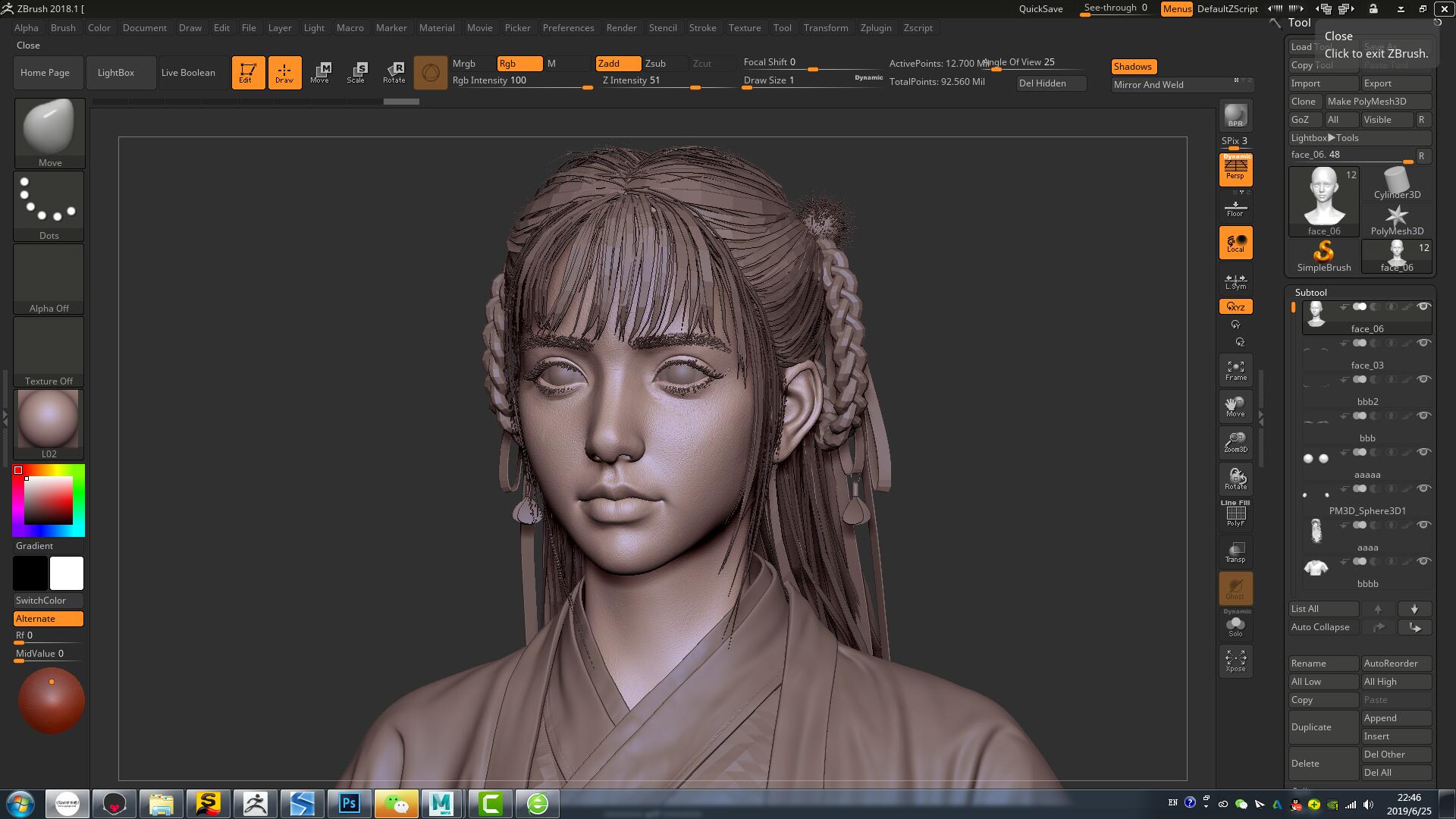Click the Zoom3D icon

pyautogui.click(x=1236, y=443)
